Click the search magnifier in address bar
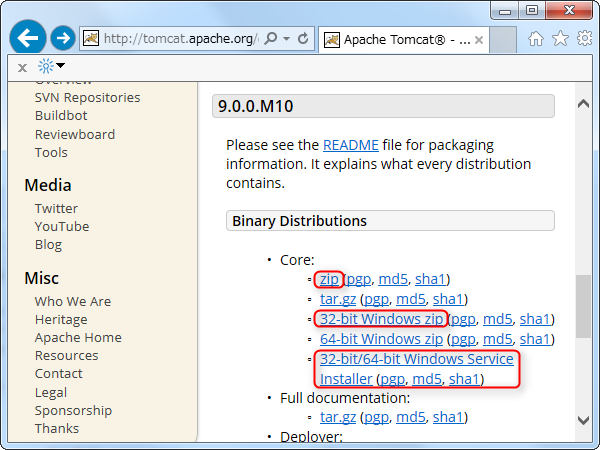Viewport: 600px width, 450px height. [271, 38]
